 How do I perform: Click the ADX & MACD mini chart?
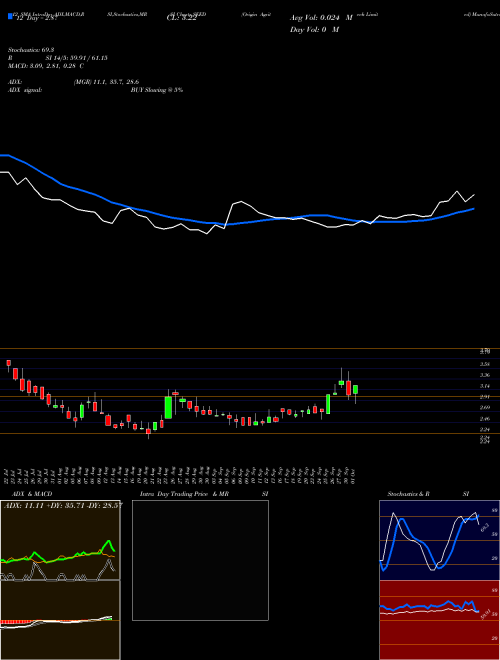[x=60, y=580]
